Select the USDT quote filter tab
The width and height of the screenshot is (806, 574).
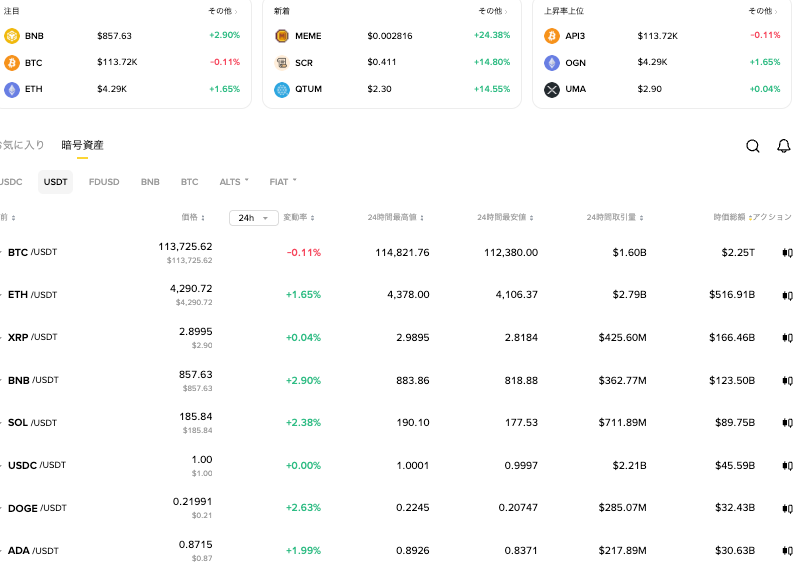(x=56, y=182)
